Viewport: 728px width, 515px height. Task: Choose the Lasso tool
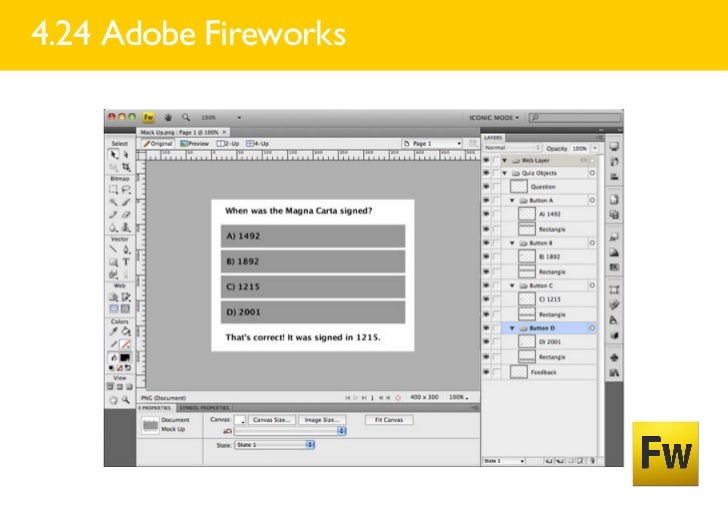click(x=126, y=189)
